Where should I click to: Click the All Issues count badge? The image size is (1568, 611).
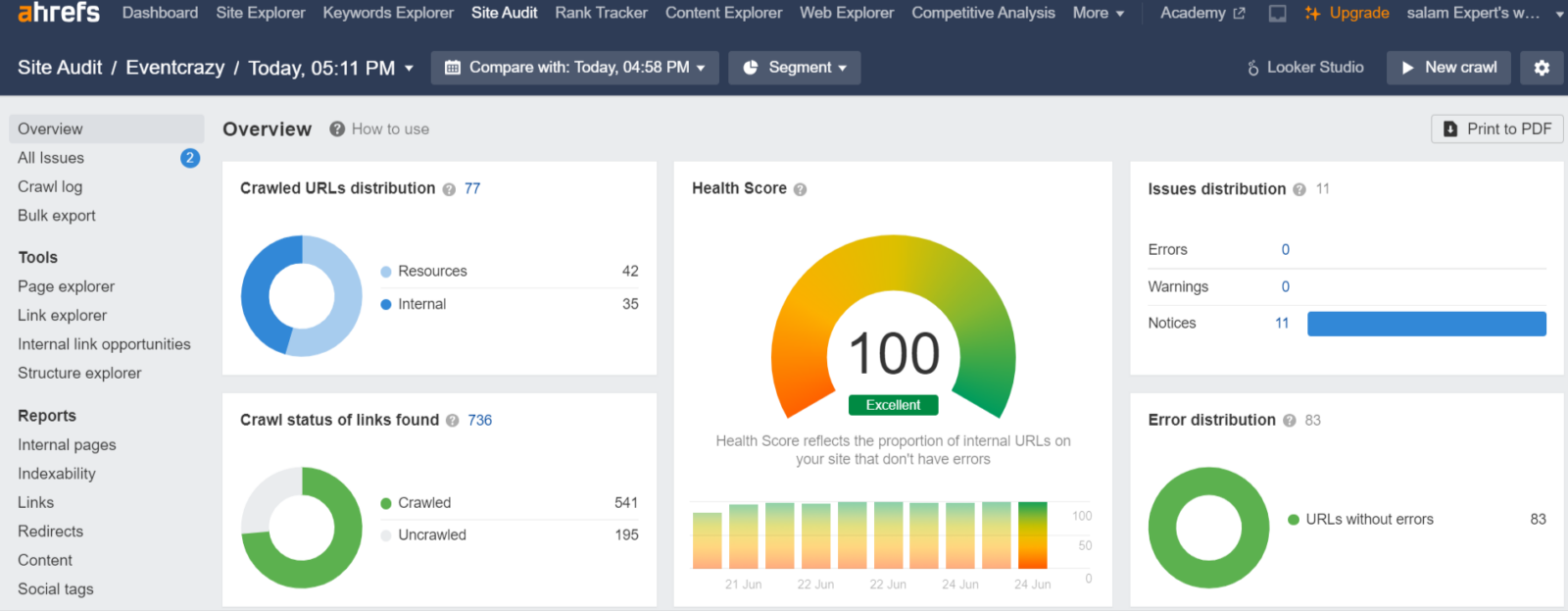coord(190,158)
